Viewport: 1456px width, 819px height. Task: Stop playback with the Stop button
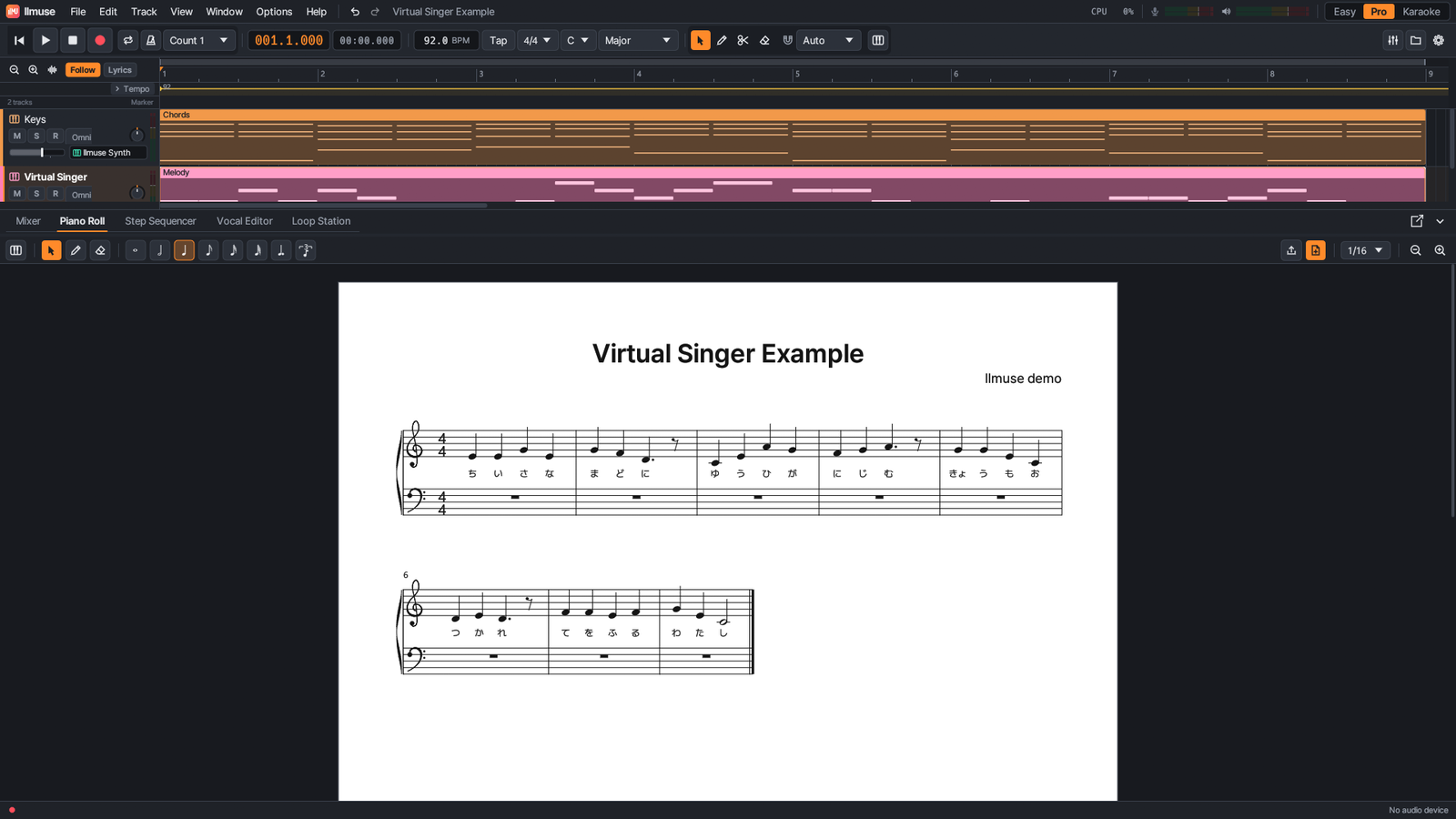pyautogui.click(x=73, y=40)
